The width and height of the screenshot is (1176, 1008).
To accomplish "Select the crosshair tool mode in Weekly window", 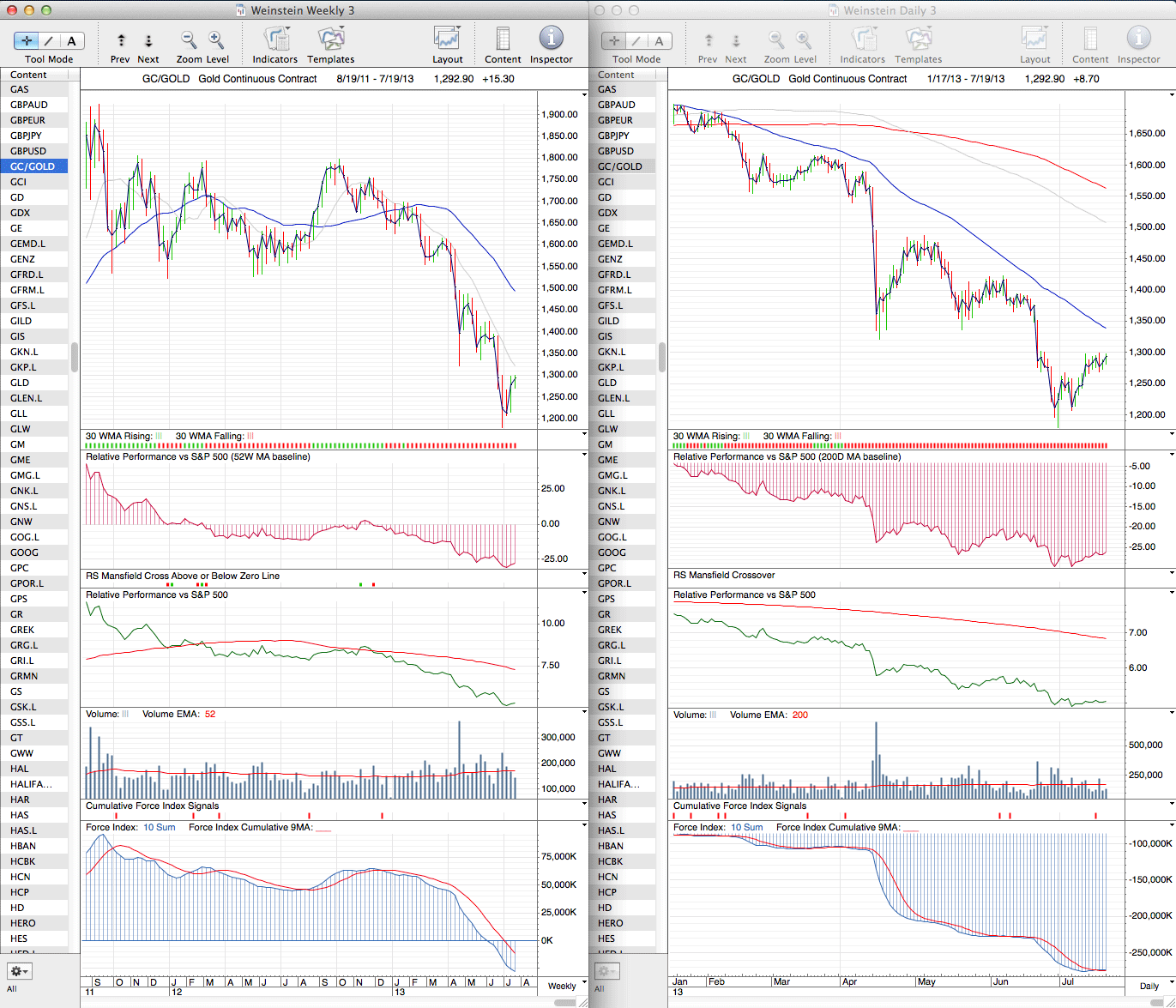I will pos(27,41).
